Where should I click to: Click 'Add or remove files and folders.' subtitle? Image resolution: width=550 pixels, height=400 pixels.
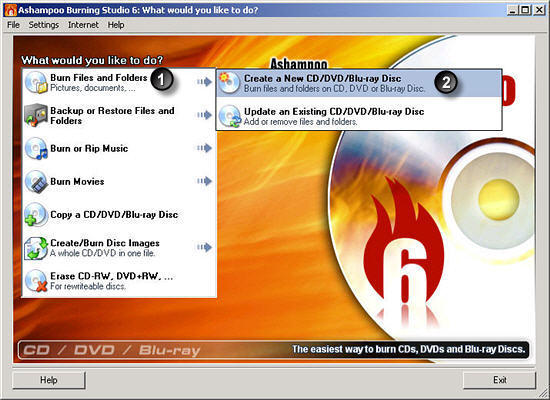301,122
